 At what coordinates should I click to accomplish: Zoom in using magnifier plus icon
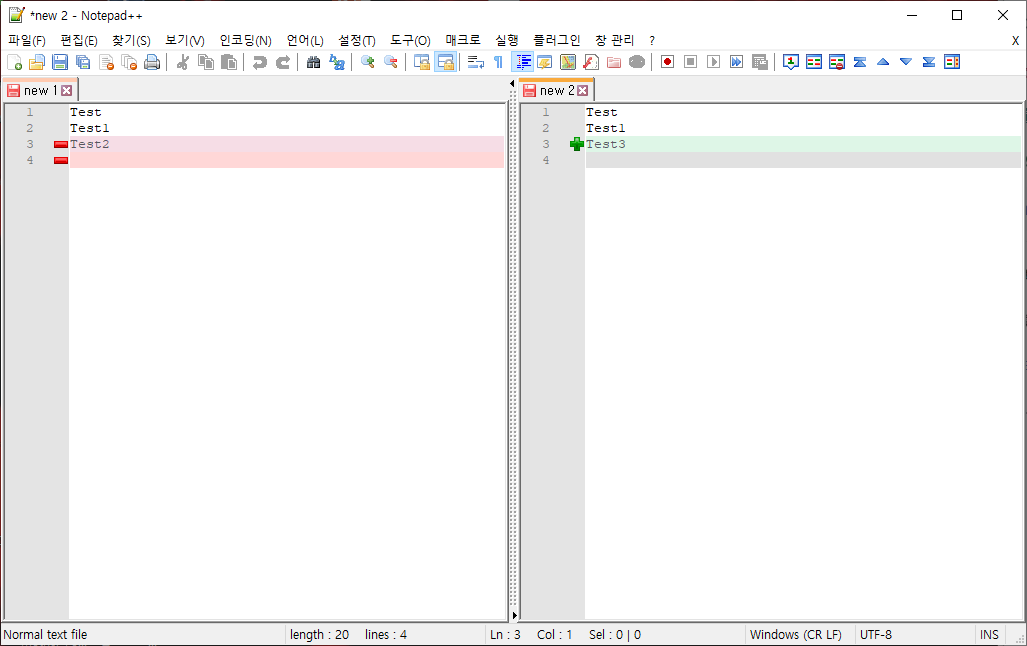pos(367,62)
